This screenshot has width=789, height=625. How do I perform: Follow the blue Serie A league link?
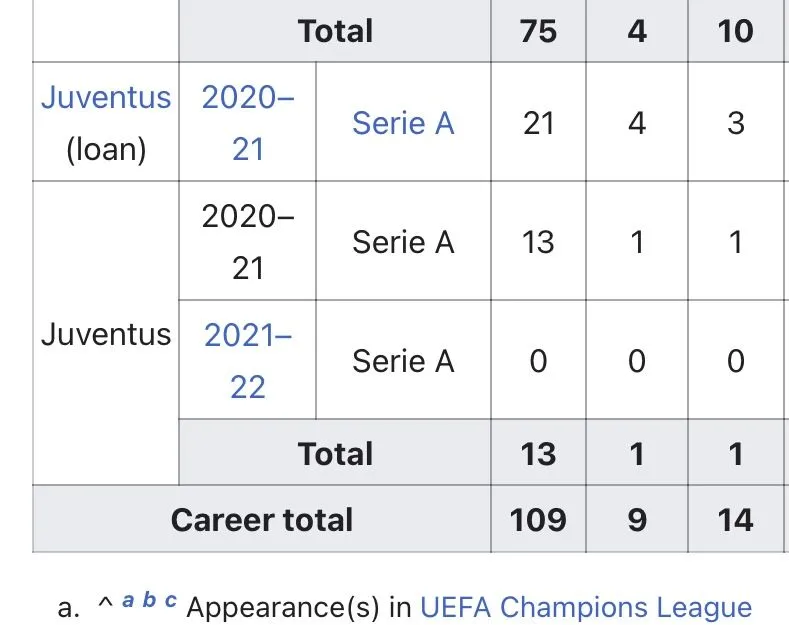[403, 123]
